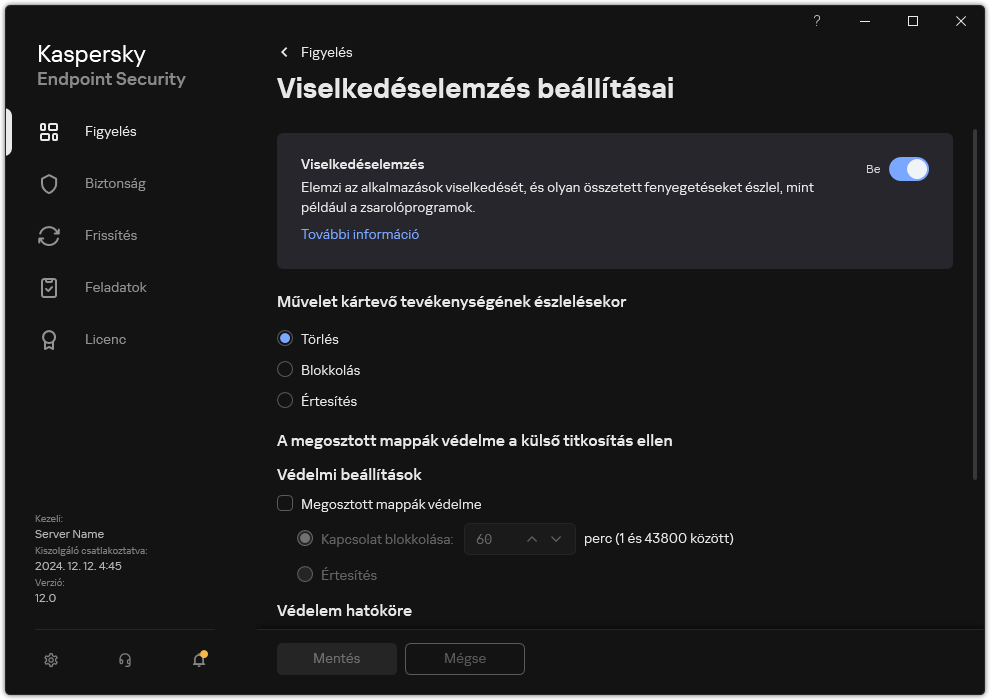Screen dimensions: 990x700
Task: Click the Feladatok tasks icon
Action: (x=49, y=287)
